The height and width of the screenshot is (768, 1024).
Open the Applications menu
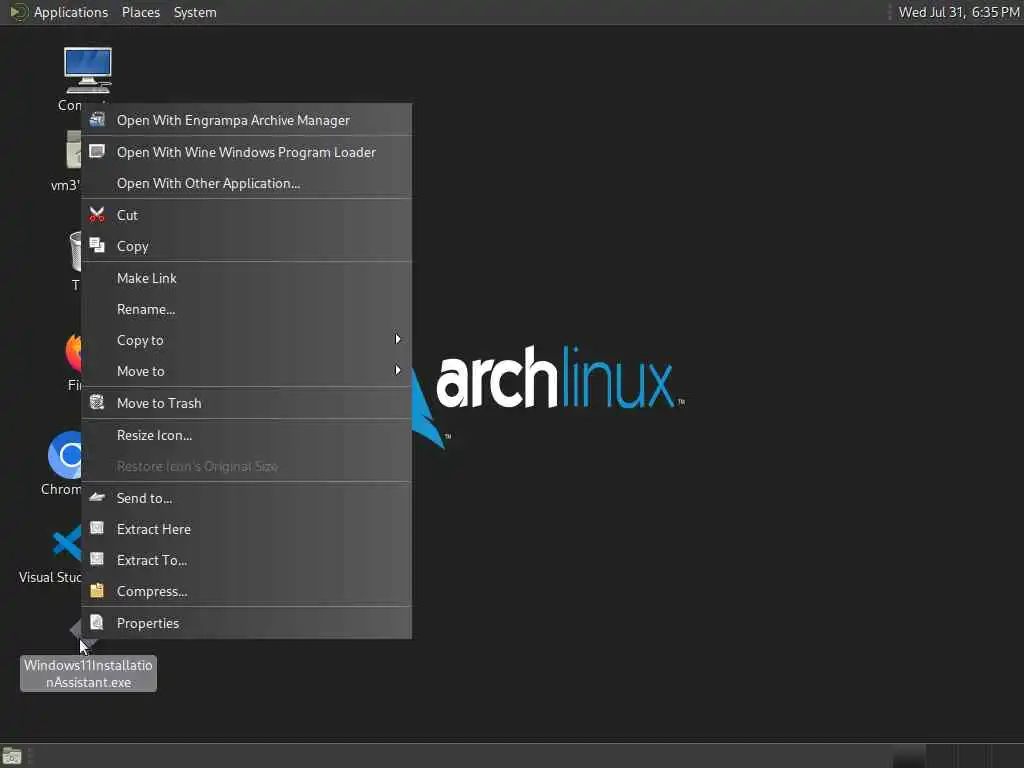coord(71,12)
